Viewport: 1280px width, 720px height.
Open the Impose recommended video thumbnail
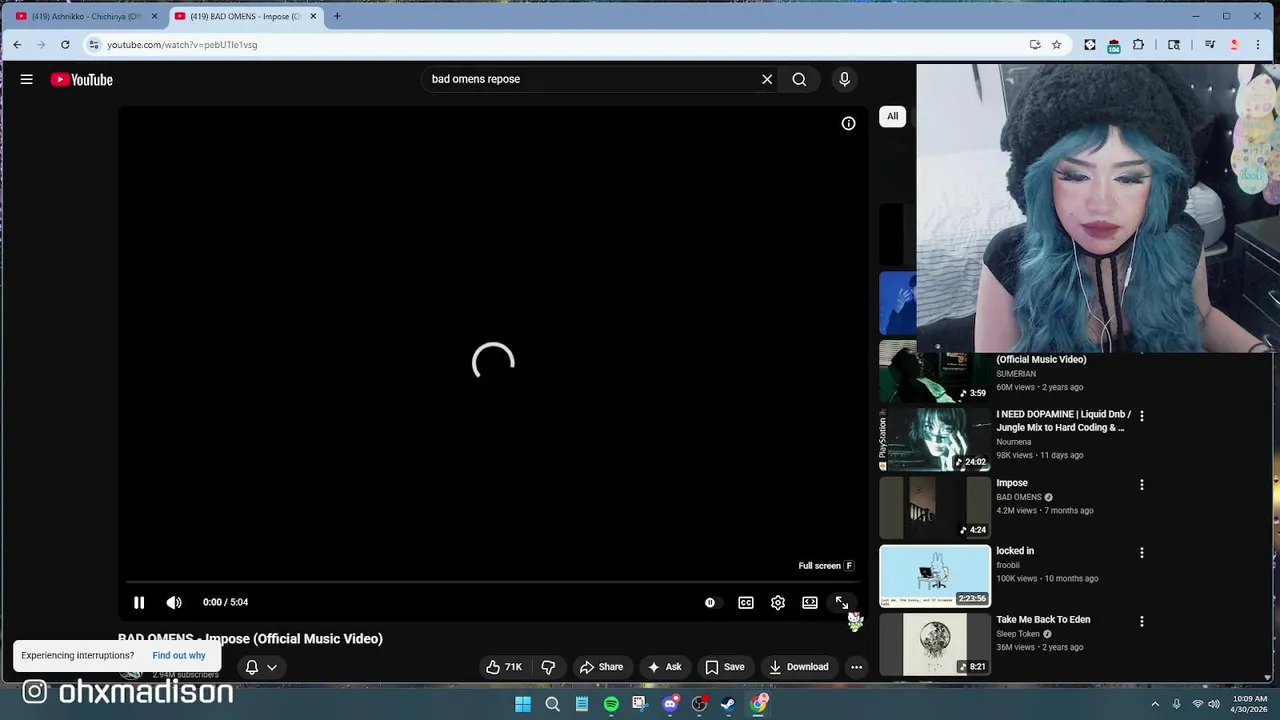pyautogui.click(x=934, y=507)
